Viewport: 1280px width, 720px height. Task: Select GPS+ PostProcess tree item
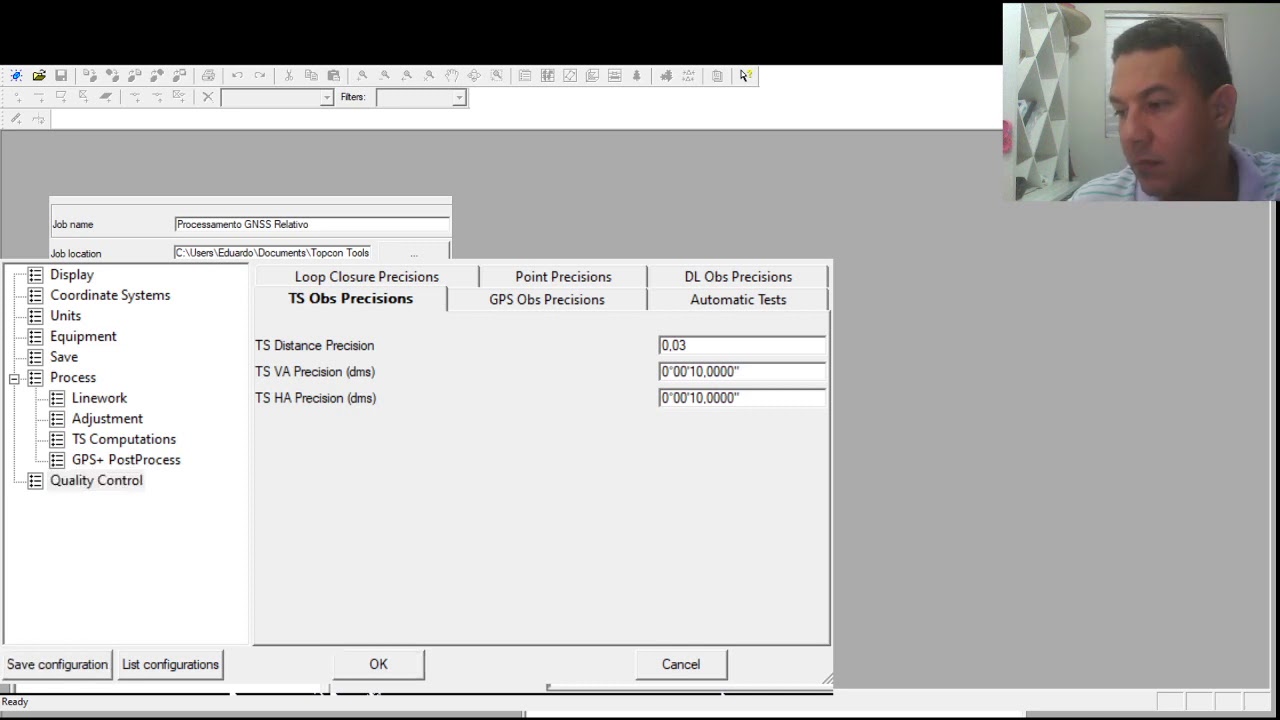pyautogui.click(x=126, y=460)
